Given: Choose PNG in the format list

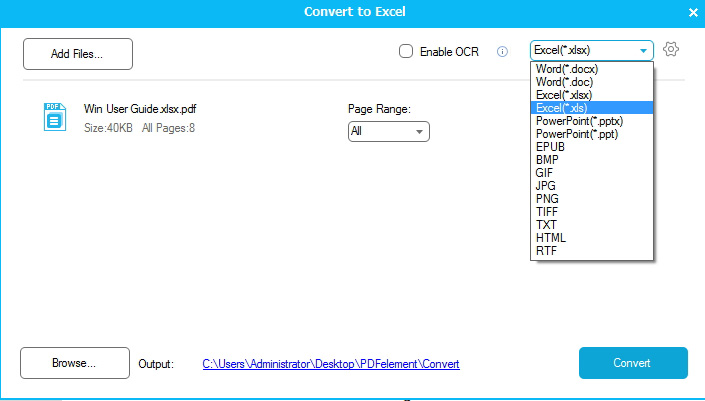Looking at the screenshot, I should point(592,199).
